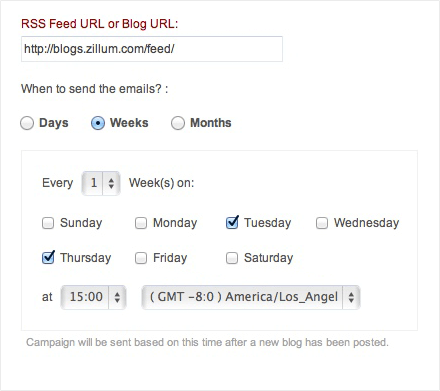Click the Weeks label text
The width and height of the screenshot is (440, 391).
[129, 123]
